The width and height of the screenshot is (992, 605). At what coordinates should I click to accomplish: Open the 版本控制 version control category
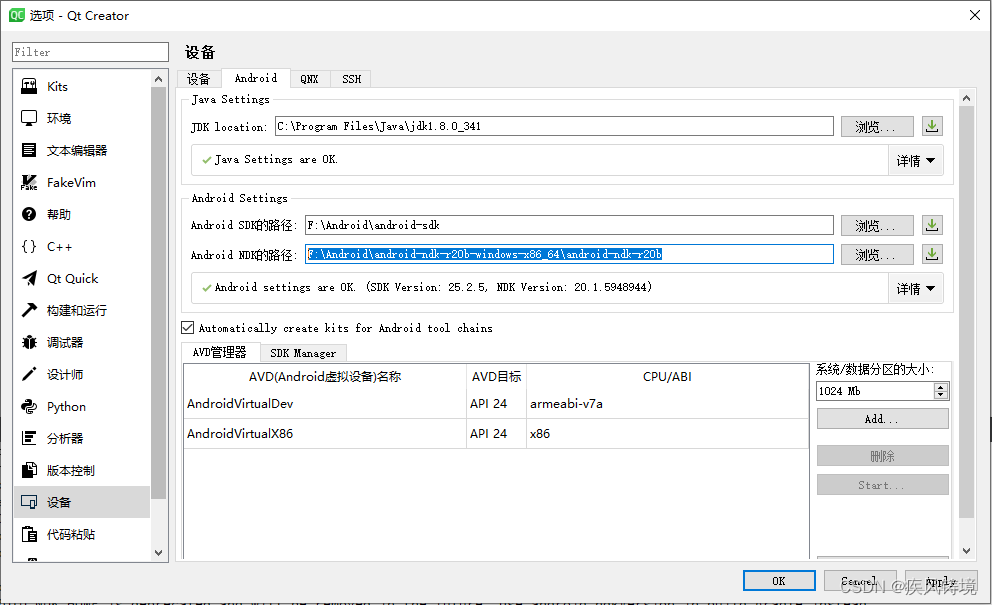pyautogui.click(x=82, y=470)
